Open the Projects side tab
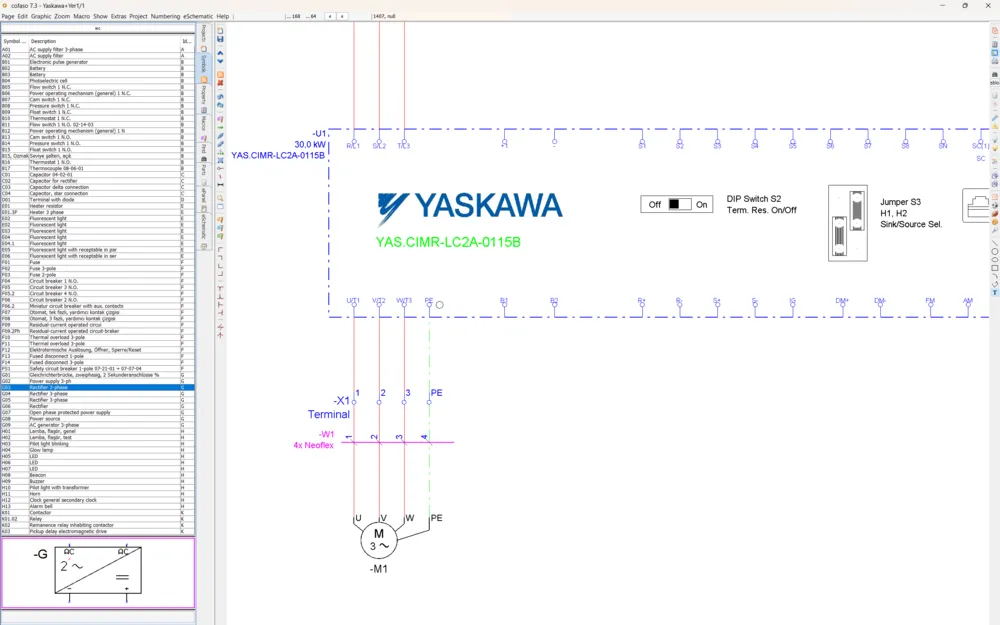The height and width of the screenshot is (625, 1000). pyautogui.click(x=204, y=35)
